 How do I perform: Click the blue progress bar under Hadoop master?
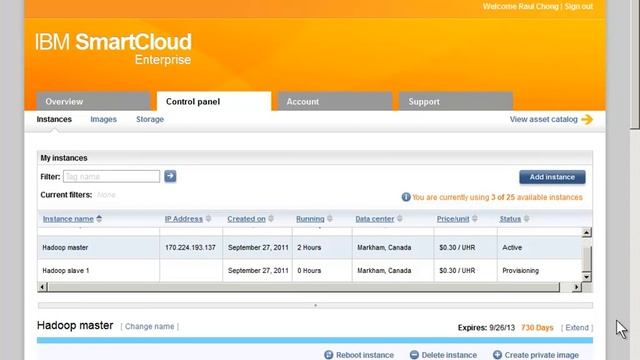pos(315,340)
